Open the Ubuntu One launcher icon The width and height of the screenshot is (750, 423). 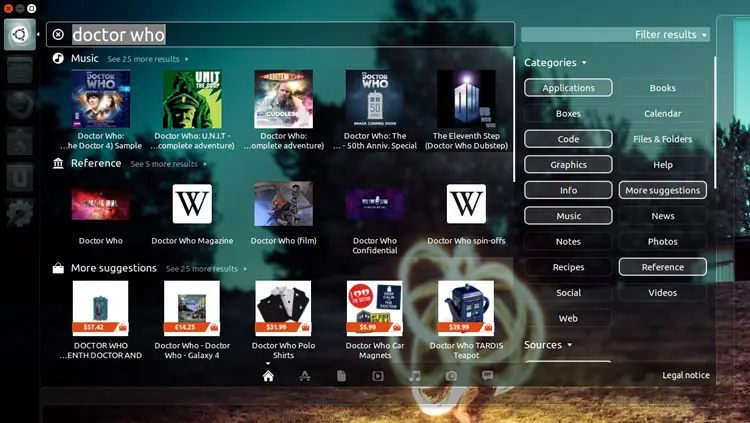[x=20, y=178]
